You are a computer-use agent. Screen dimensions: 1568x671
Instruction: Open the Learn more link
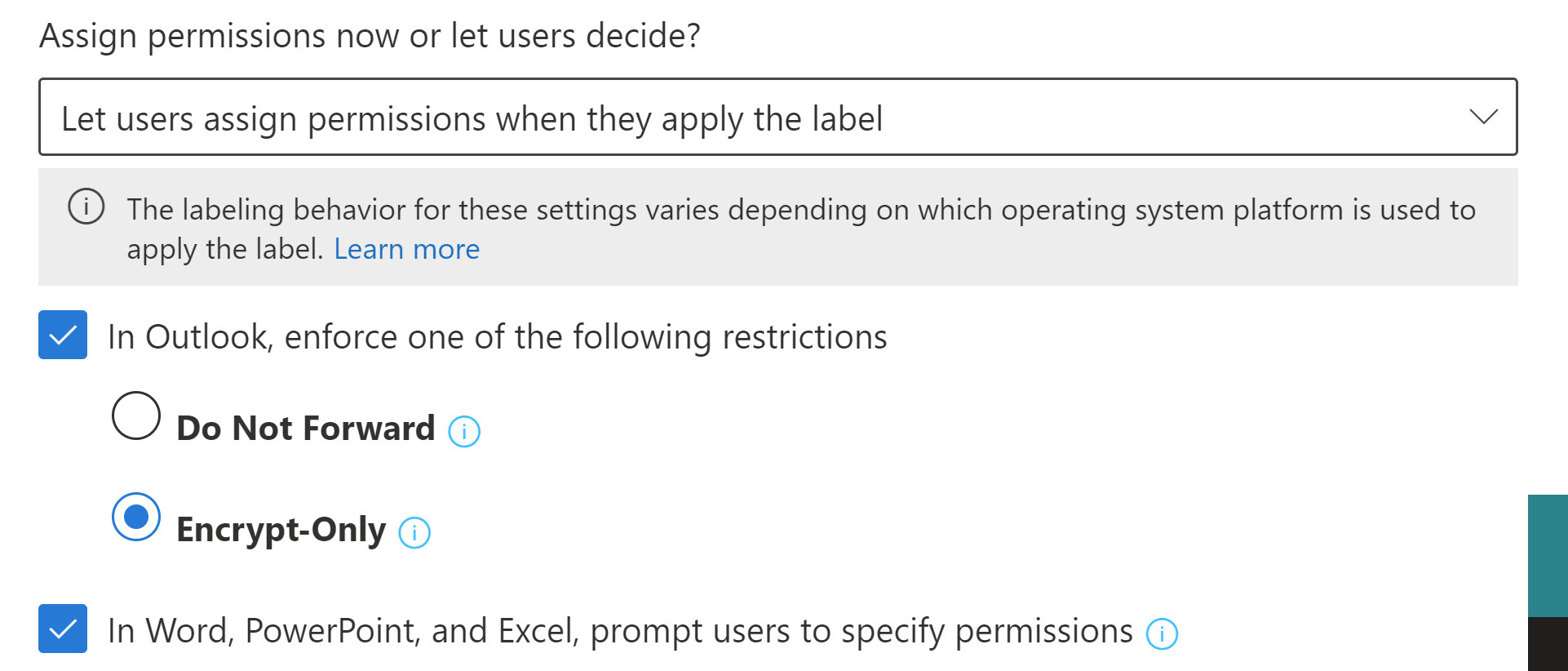pyautogui.click(x=406, y=249)
